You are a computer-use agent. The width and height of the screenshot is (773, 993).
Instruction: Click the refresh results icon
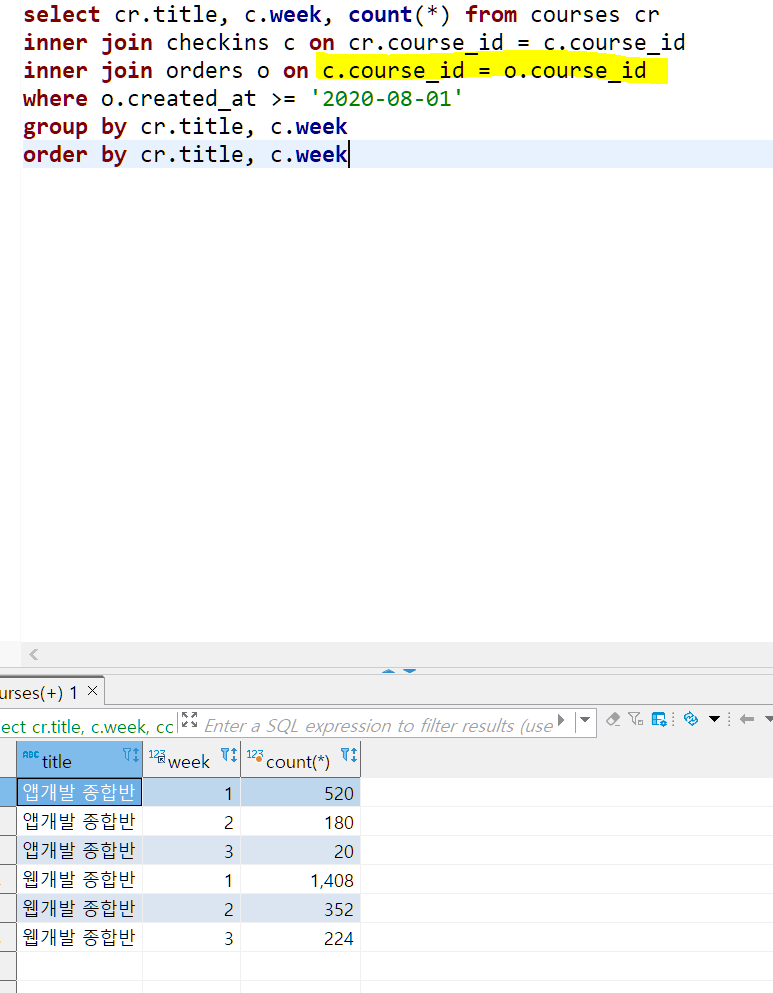691,719
